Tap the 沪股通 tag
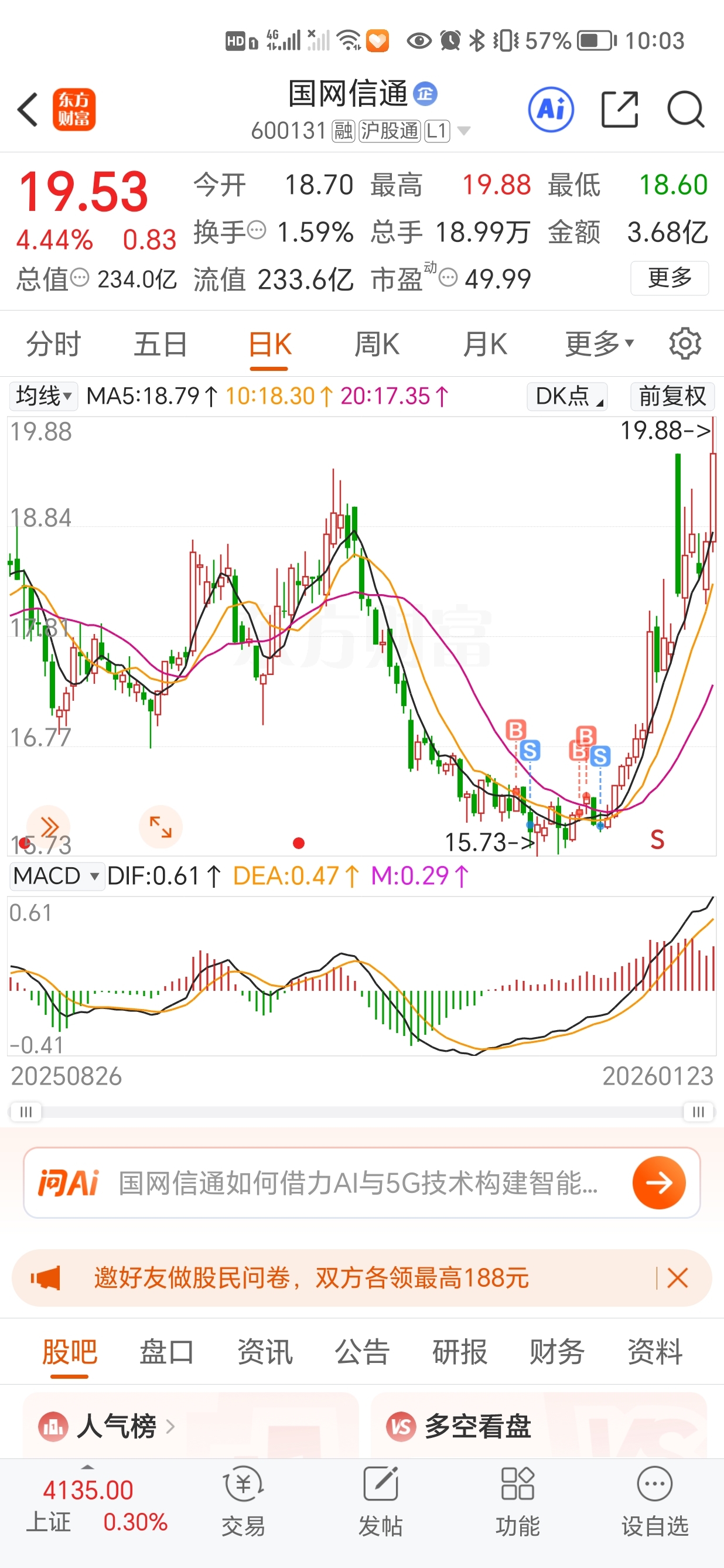 (390, 131)
